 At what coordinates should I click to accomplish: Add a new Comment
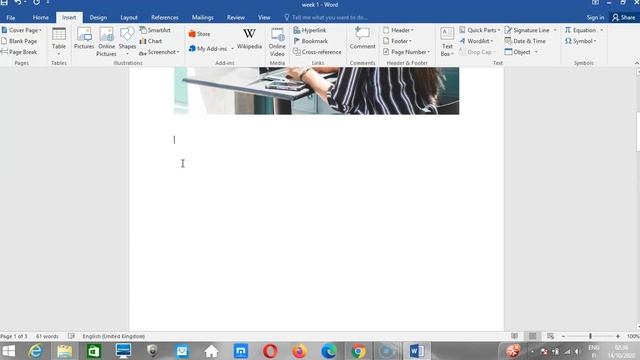pyautogui.click(x=362, y=38)
